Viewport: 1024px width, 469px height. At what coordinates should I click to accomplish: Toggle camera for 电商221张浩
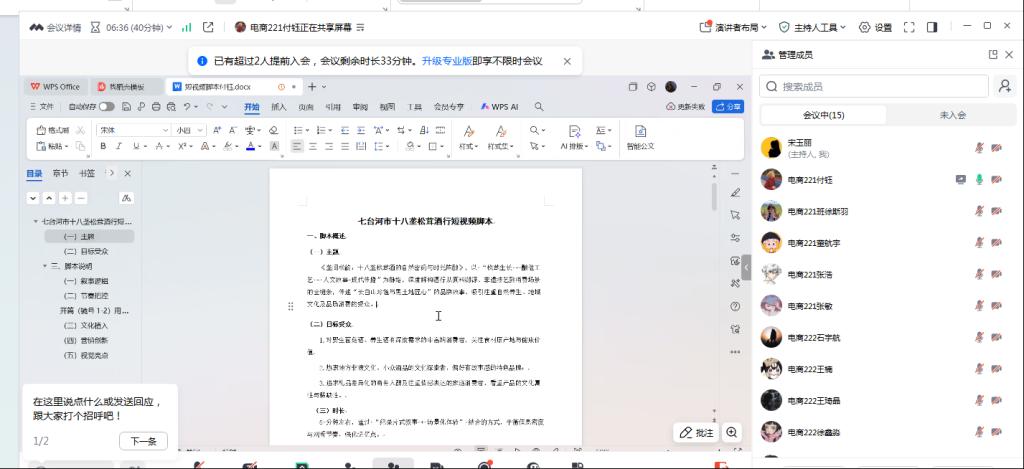coord(997,273)
